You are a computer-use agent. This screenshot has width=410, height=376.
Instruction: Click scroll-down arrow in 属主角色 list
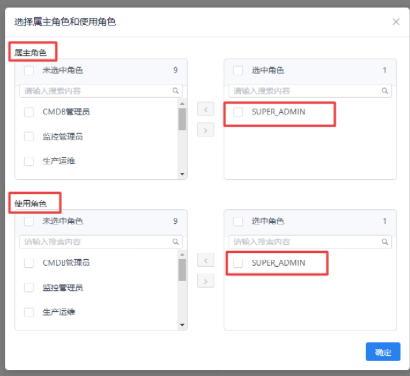182,174
